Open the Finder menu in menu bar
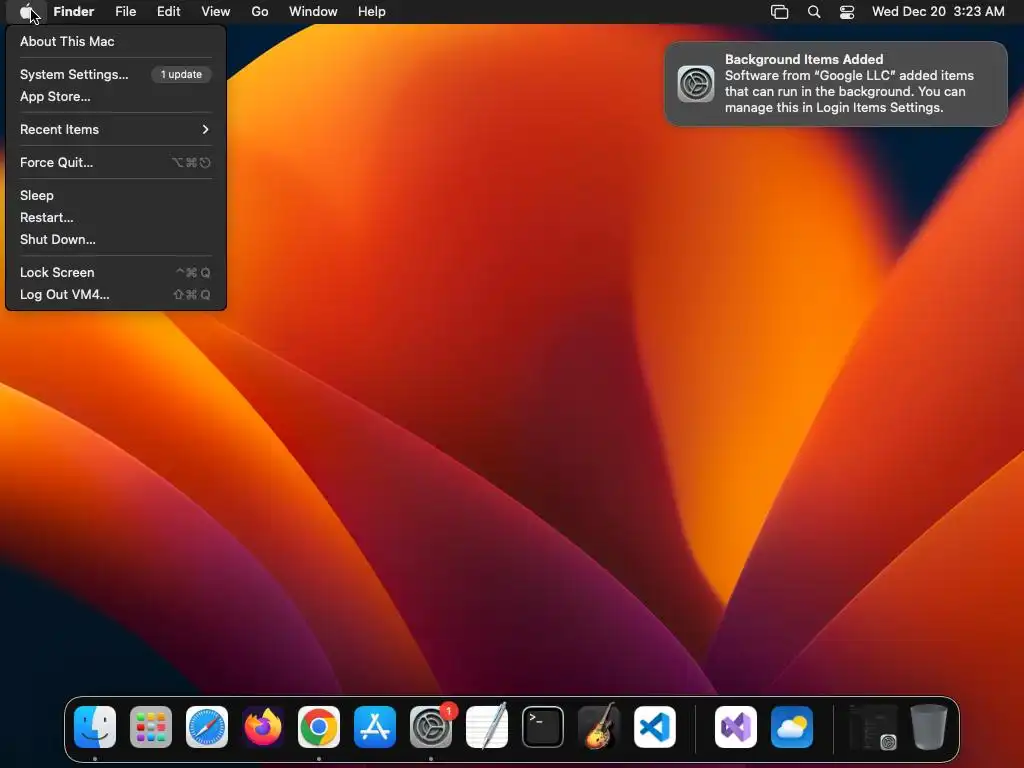This screenshot has height=768, width=1024. tap(74, 12)
